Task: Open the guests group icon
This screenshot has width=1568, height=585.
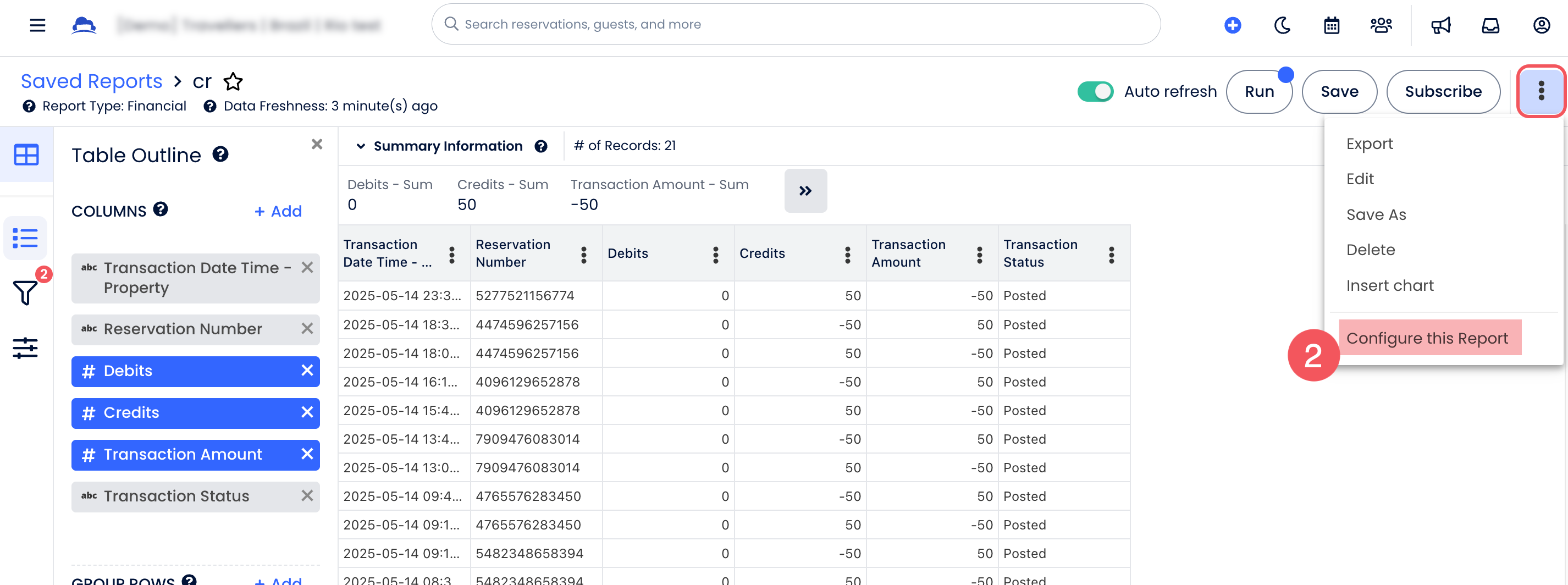Action: [x=1381, y=25]
